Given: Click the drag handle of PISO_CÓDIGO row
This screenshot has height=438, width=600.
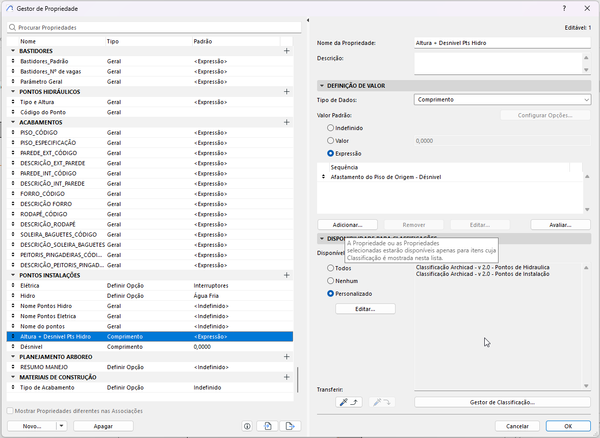Looking at the screenshot, I should [x=13, y=132].
